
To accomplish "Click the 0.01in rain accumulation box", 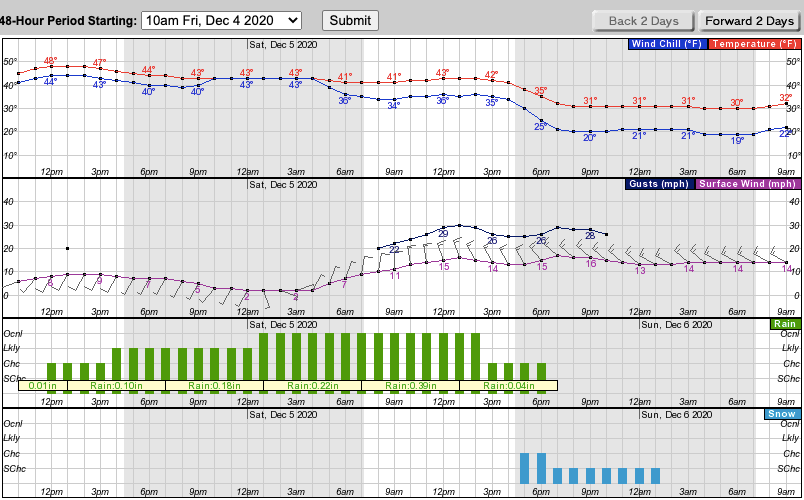I will point(42,385).
